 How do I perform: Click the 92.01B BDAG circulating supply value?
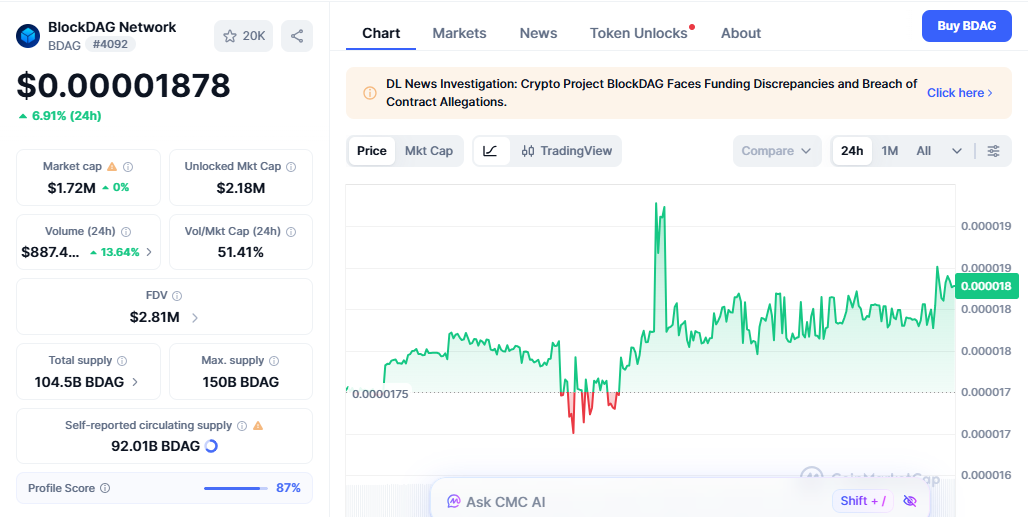pos(155,446)
